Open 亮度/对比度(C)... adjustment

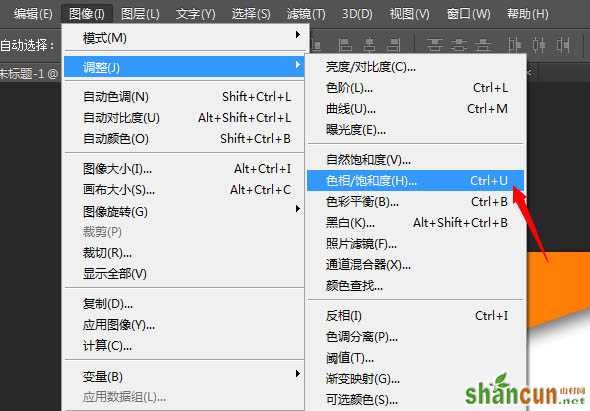416,67
